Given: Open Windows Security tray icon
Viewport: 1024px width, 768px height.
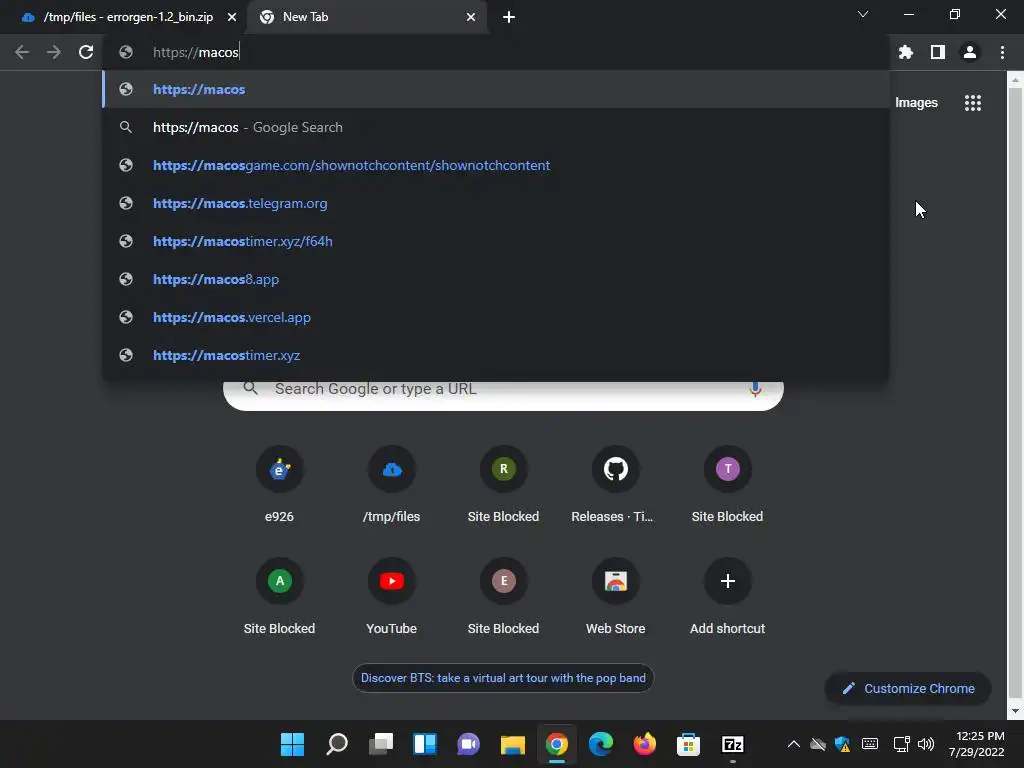Looking at the screenshot, I should [843, 744].
